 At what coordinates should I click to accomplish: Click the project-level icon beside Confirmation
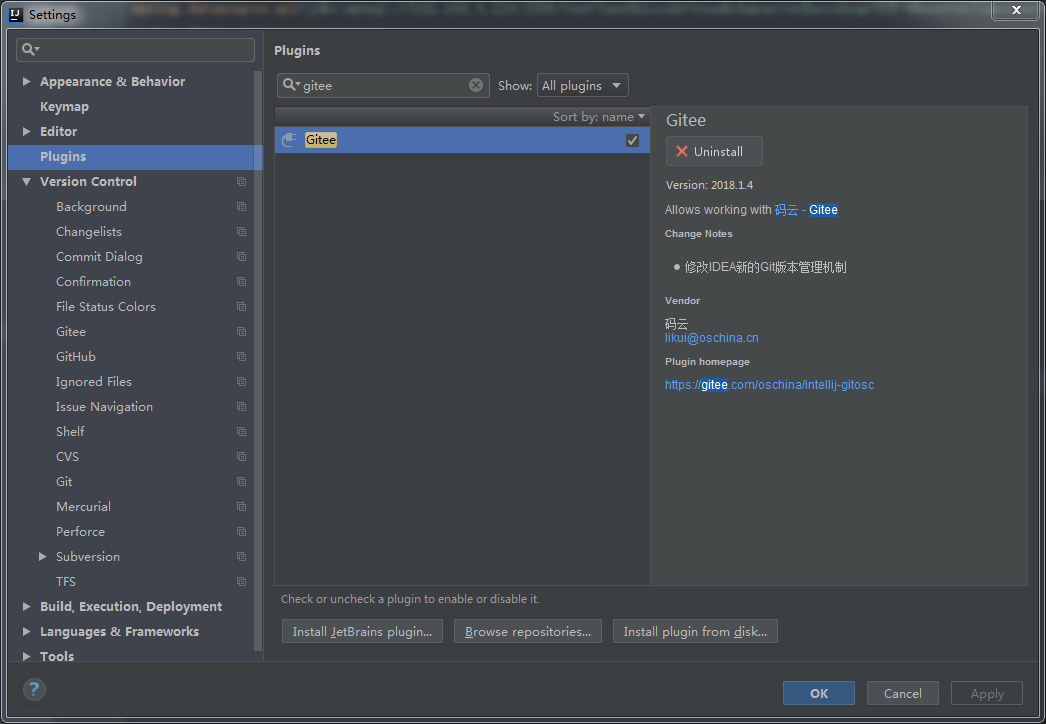coord(241,282)
